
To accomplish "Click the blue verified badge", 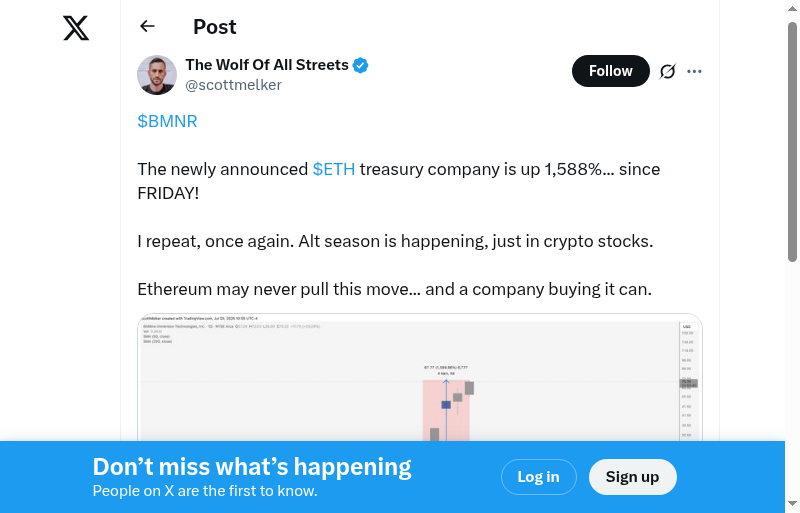I will tap(361, 65).
